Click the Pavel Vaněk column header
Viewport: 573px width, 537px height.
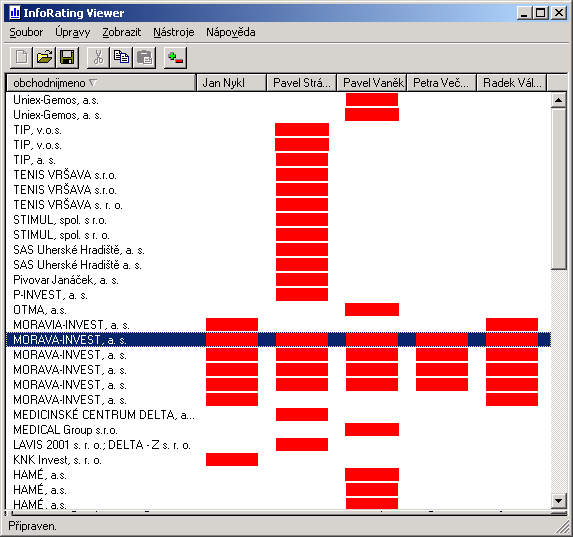point(372,83)
